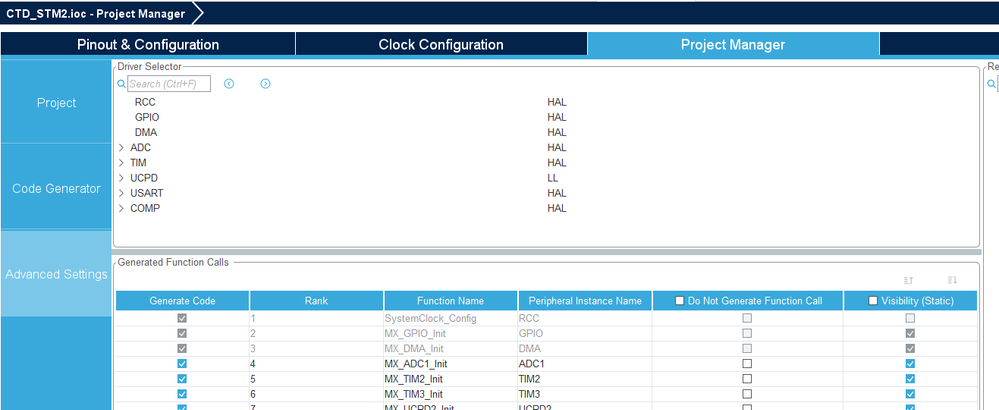Image resolution: width=999 pixels, height=410 pixels.
Task: Uncheck Generate Code for MX_TIM2_Init
Action: (182, 379)
